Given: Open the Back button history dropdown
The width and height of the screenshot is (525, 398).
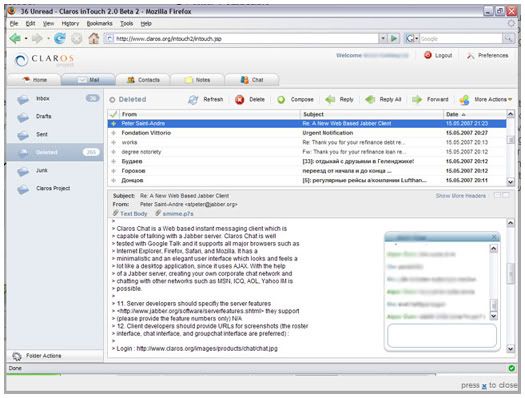Looking at the screenshot, I should tap(26, 38).
